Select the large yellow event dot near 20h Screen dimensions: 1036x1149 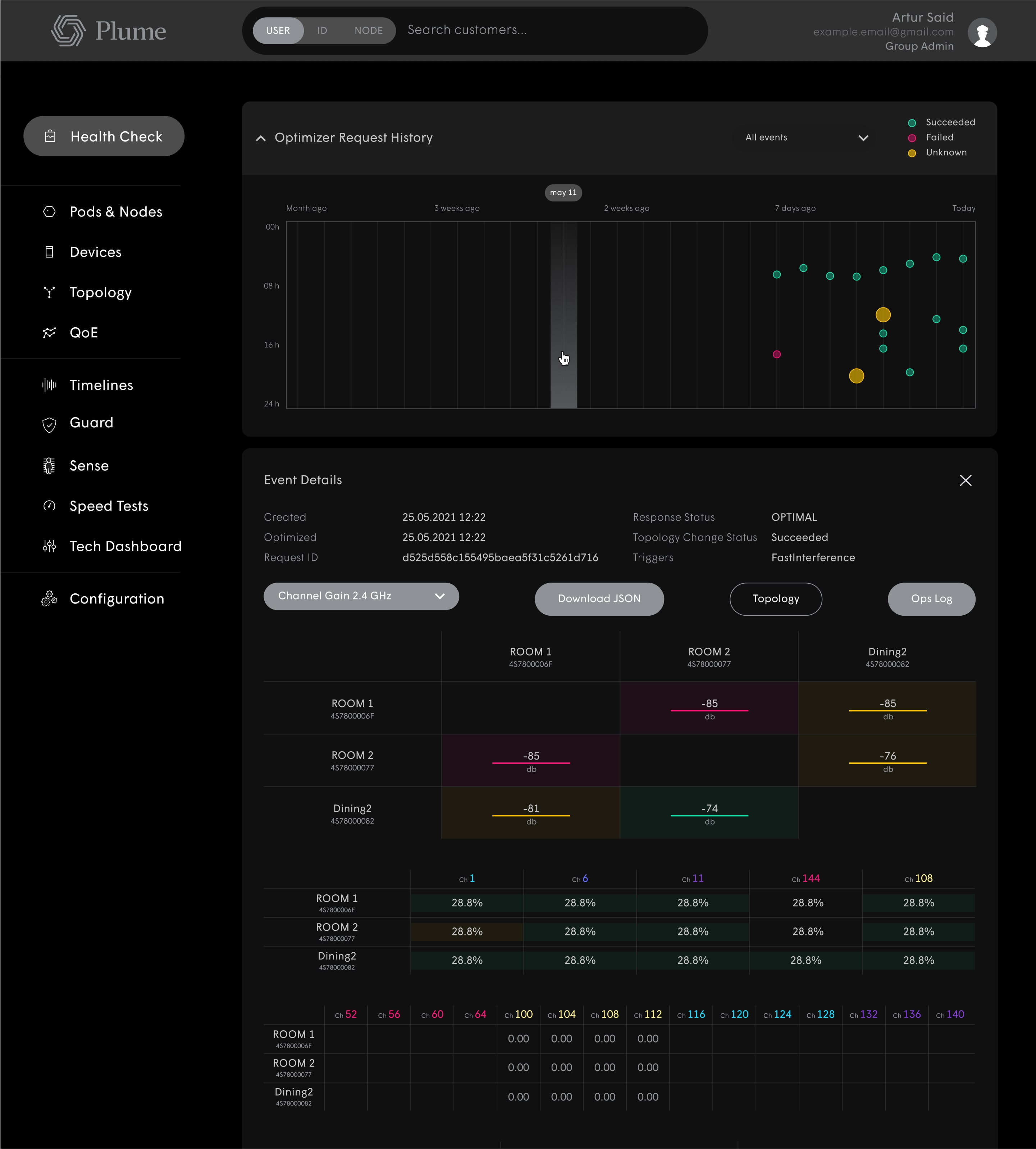(x=856, y=376)
